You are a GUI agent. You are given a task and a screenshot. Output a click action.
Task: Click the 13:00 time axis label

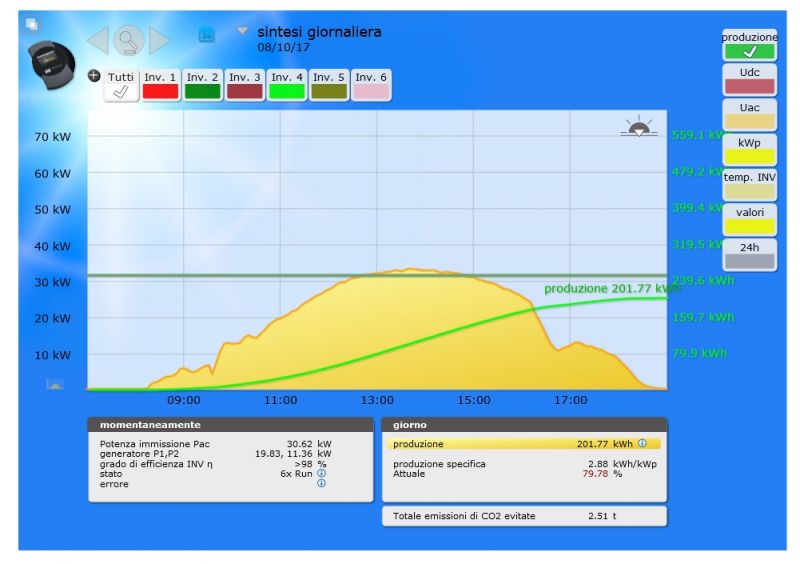tap(377, 400)
